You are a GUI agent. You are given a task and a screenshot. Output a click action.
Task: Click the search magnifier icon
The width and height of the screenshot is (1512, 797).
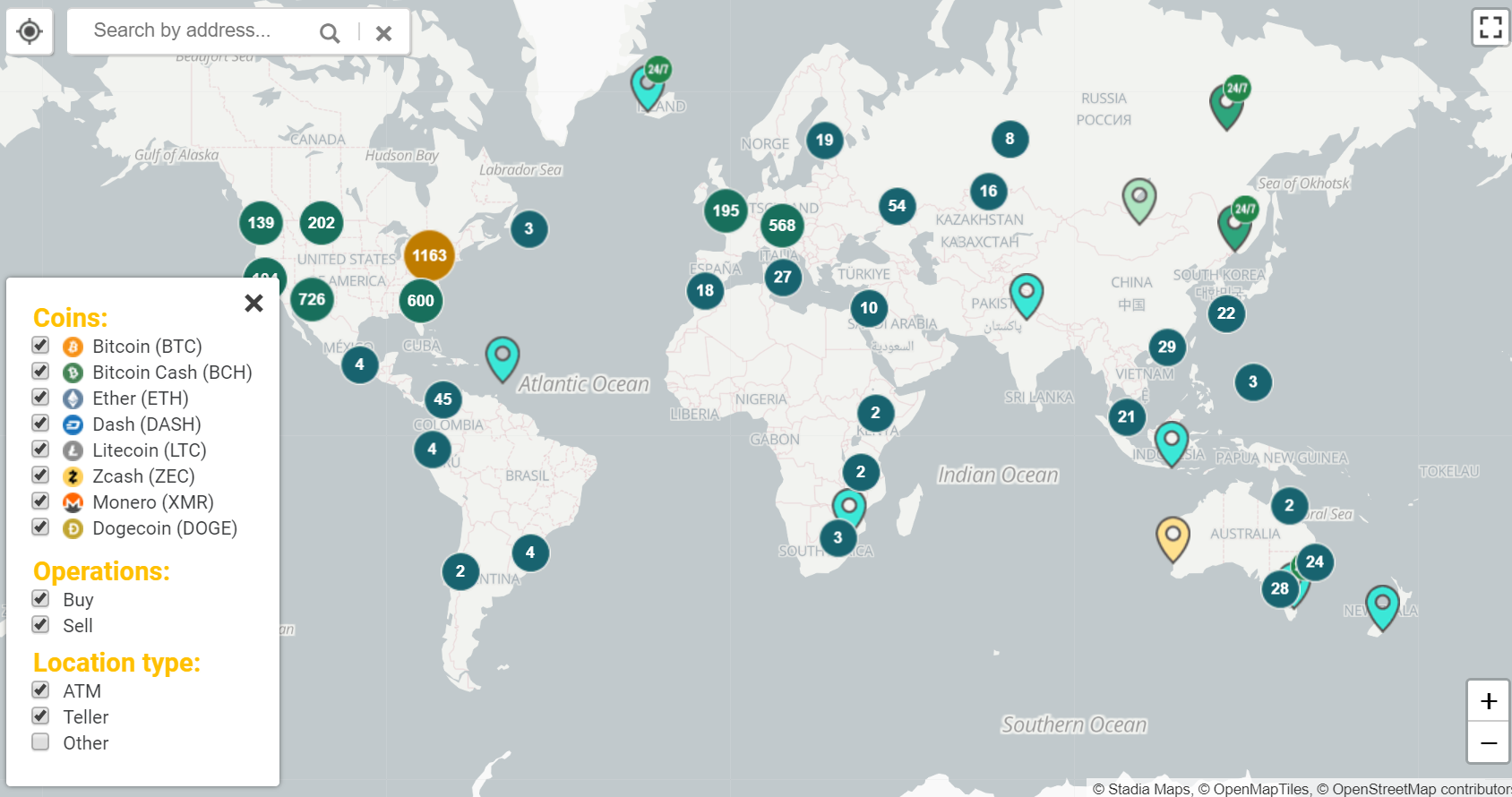330,33
